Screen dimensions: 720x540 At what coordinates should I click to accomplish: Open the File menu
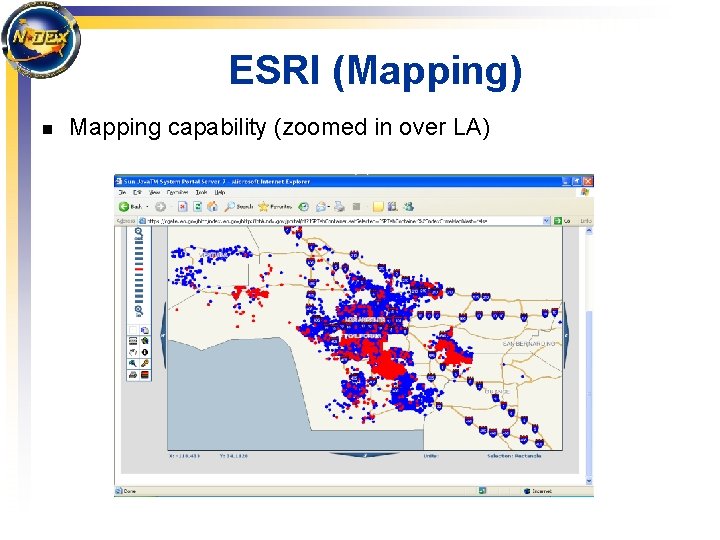point(123,192)
